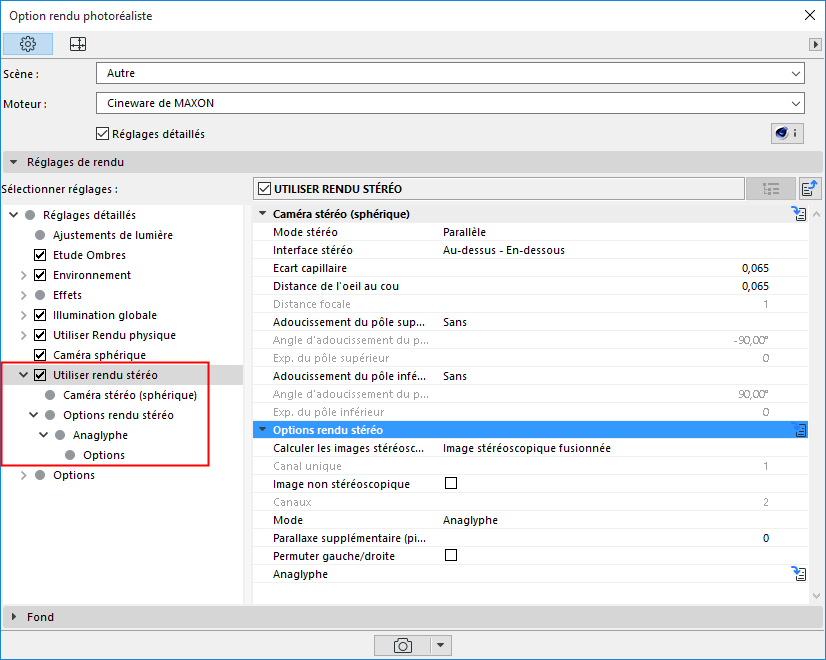Select the Anaglyphe tree item

100,435
